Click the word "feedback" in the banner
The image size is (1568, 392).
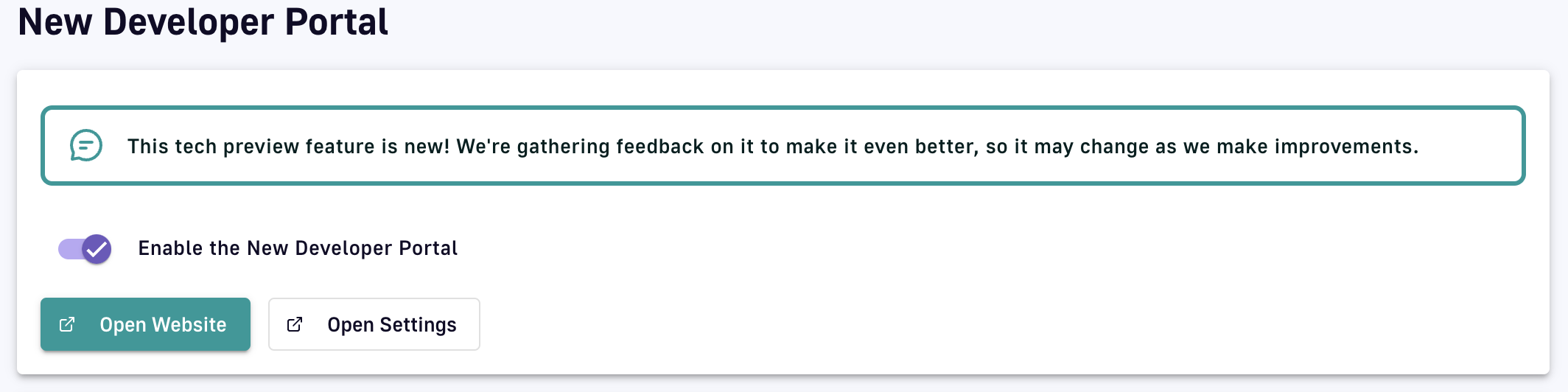click(x=659, y=147)
